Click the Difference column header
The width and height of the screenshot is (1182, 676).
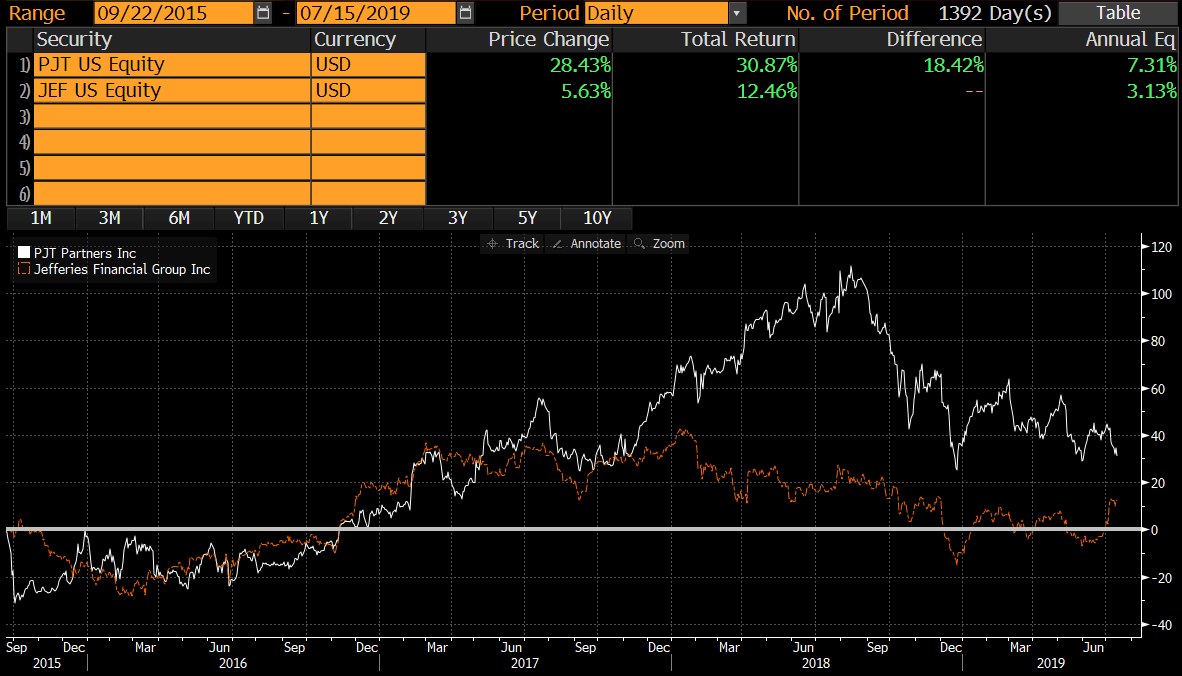point(934,39)
